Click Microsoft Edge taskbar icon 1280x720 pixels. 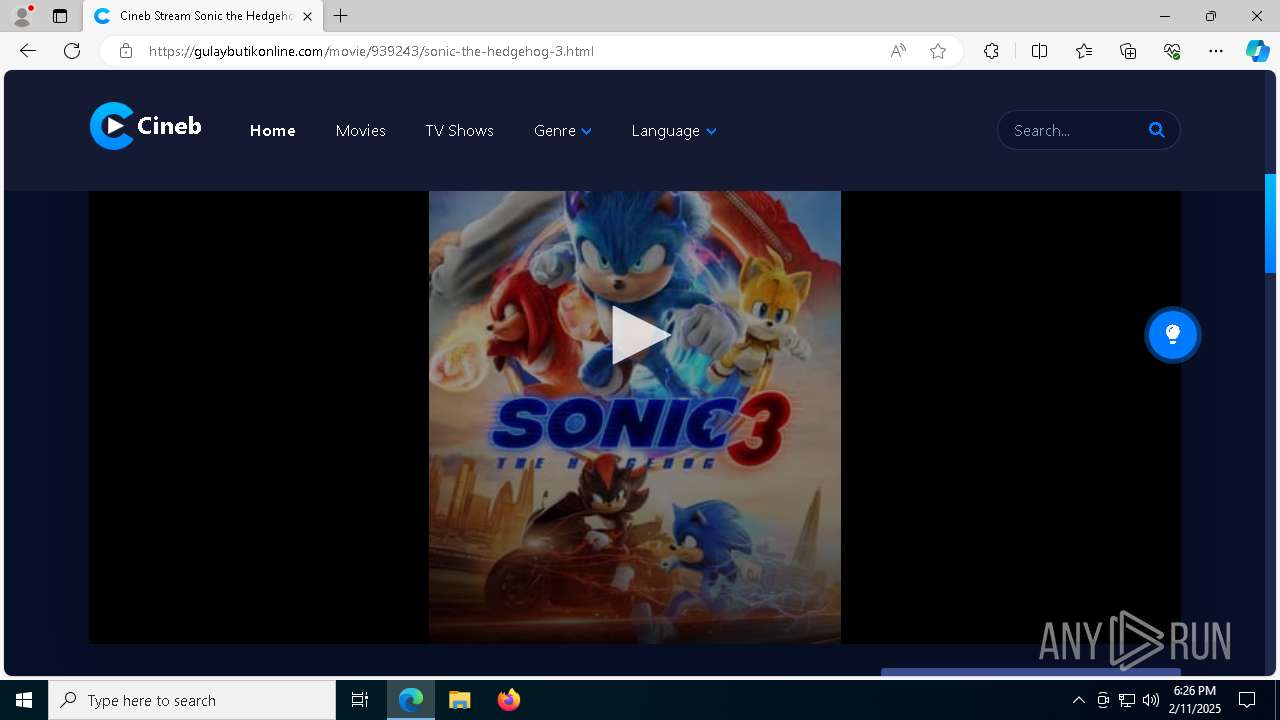click(411, 700)
